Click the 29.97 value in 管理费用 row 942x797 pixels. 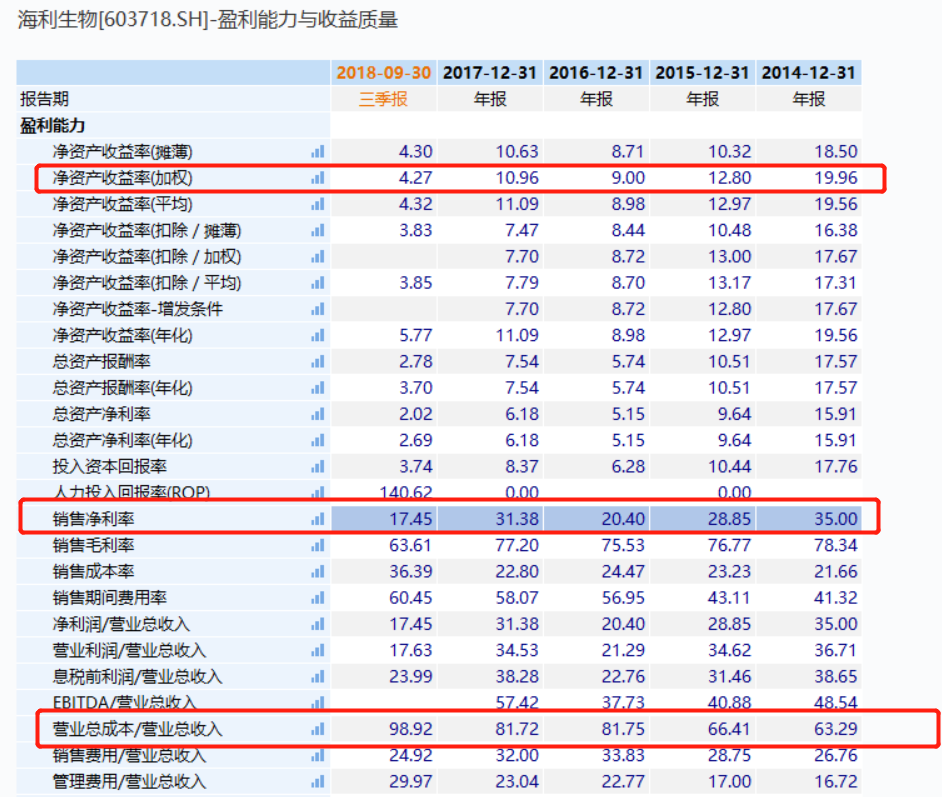(x=411, y=781)
